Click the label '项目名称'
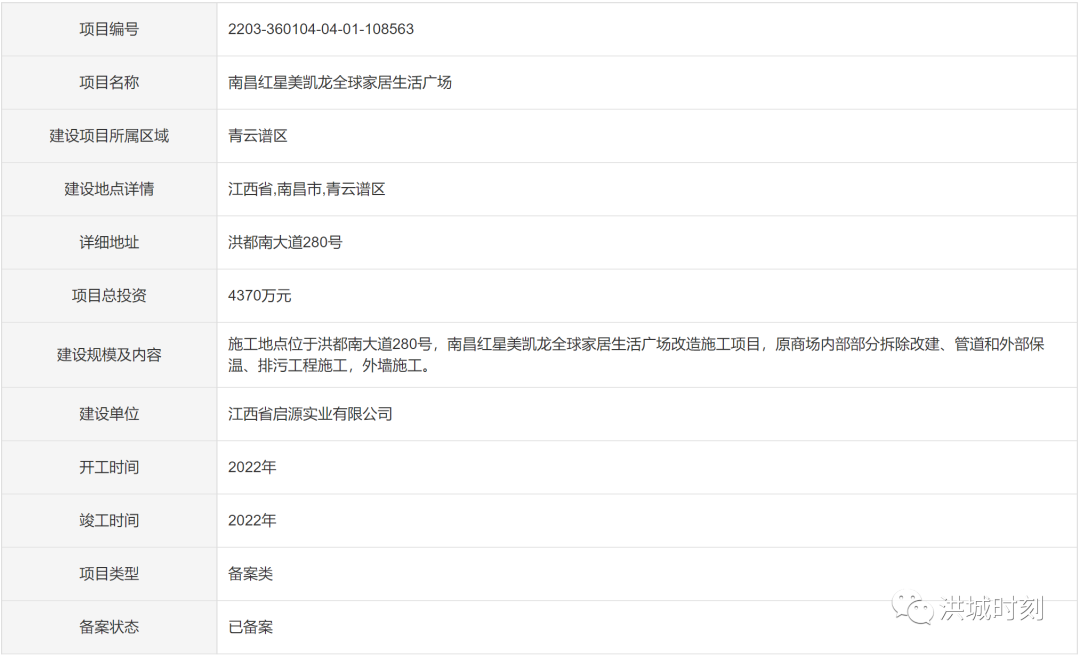Screen dimensions: 1080x656 tap(109, 82)
